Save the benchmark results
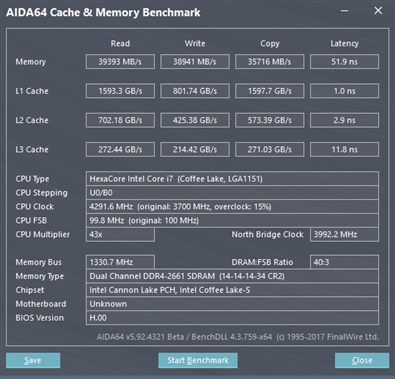The height and width of the screenshot is (379, 395). click(x=33, y=360)
